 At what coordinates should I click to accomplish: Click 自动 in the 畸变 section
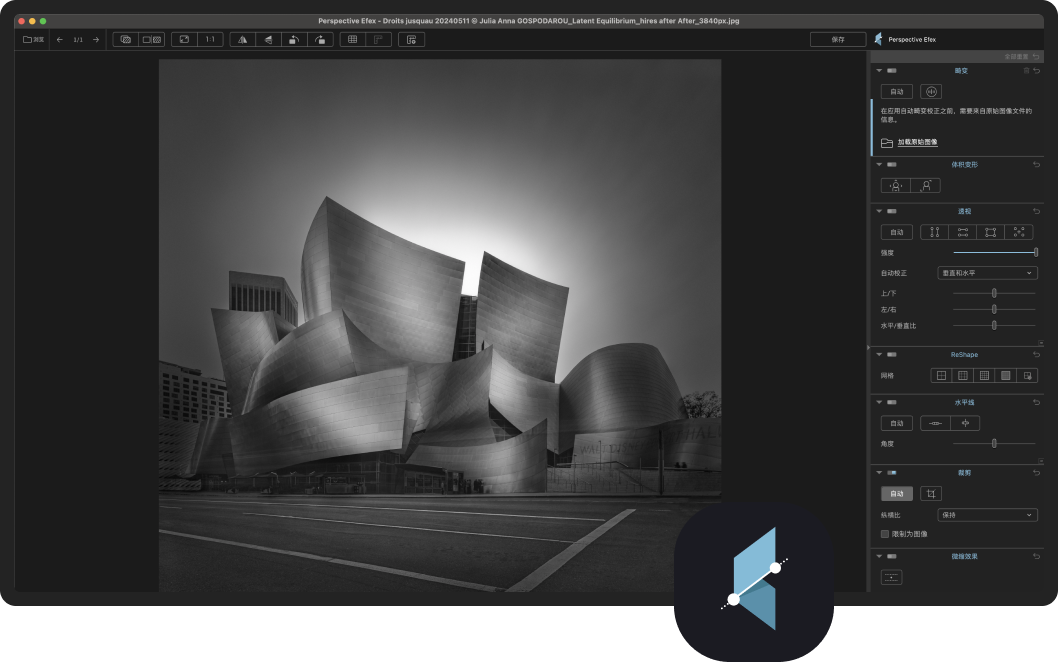(897, 92)
